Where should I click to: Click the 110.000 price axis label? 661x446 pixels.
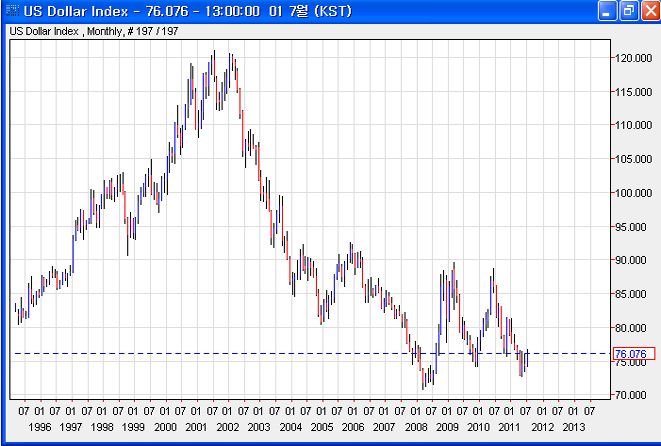click(633, 125)
